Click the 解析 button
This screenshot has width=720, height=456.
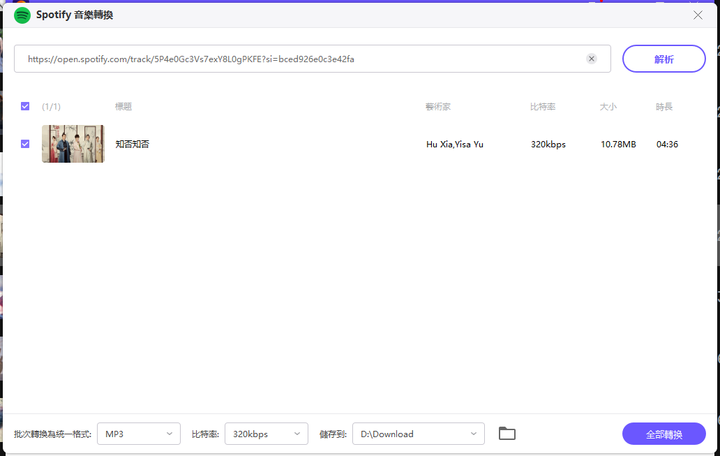pyautogui.click(x=664, y=59)
